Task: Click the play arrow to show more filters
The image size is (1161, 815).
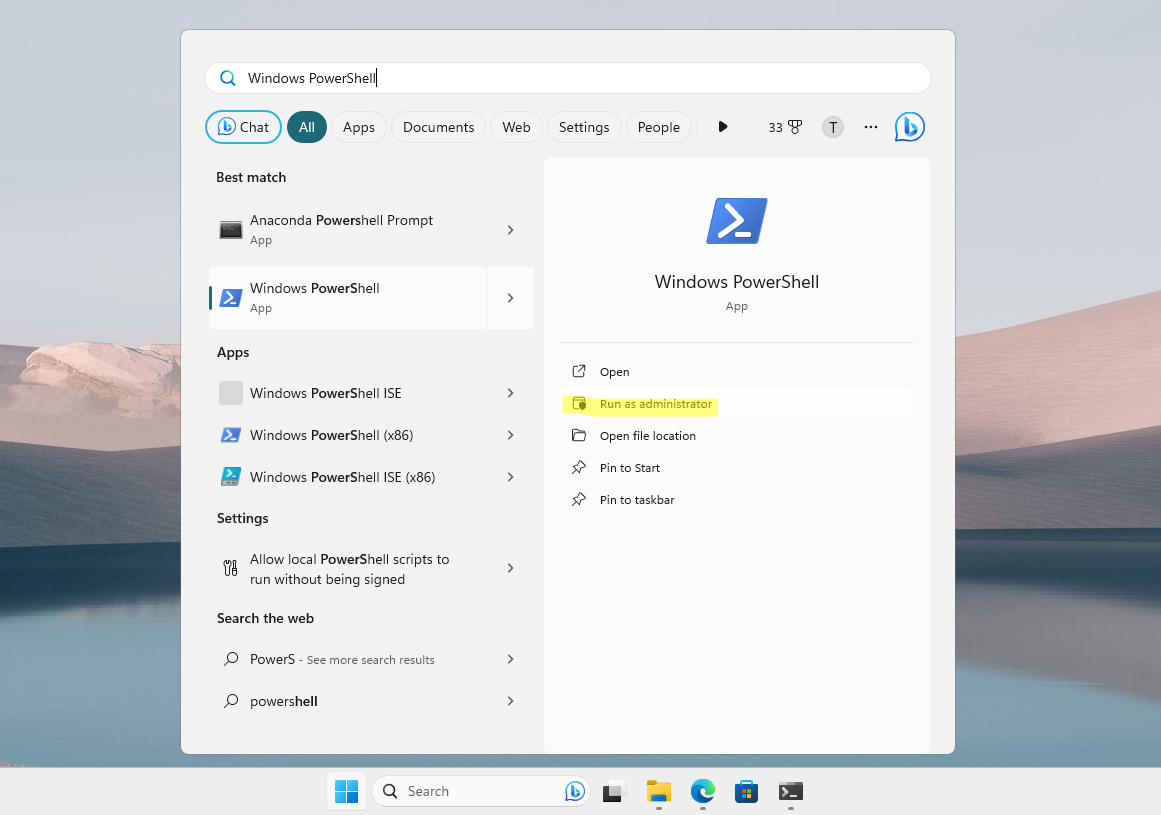Action: 723,127
